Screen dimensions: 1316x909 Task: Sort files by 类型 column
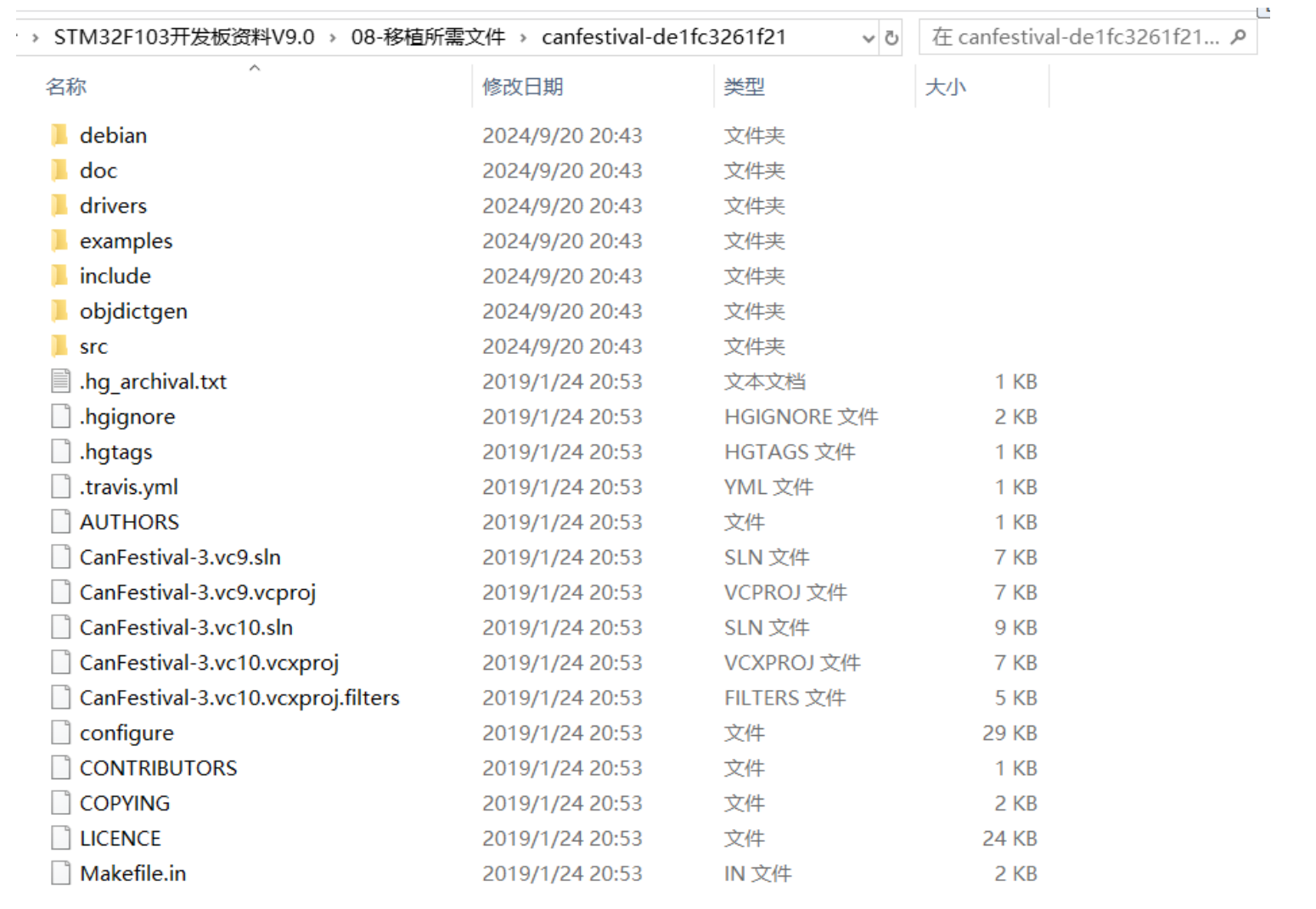pos(745,87)
